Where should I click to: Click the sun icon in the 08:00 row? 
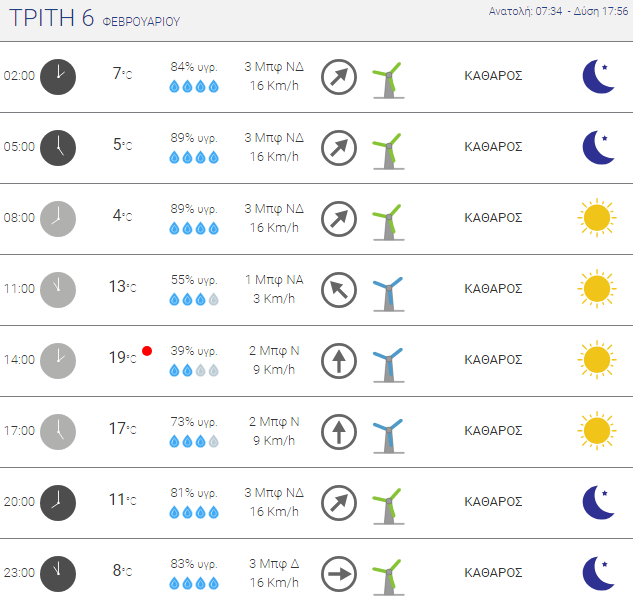click(596, 218)
